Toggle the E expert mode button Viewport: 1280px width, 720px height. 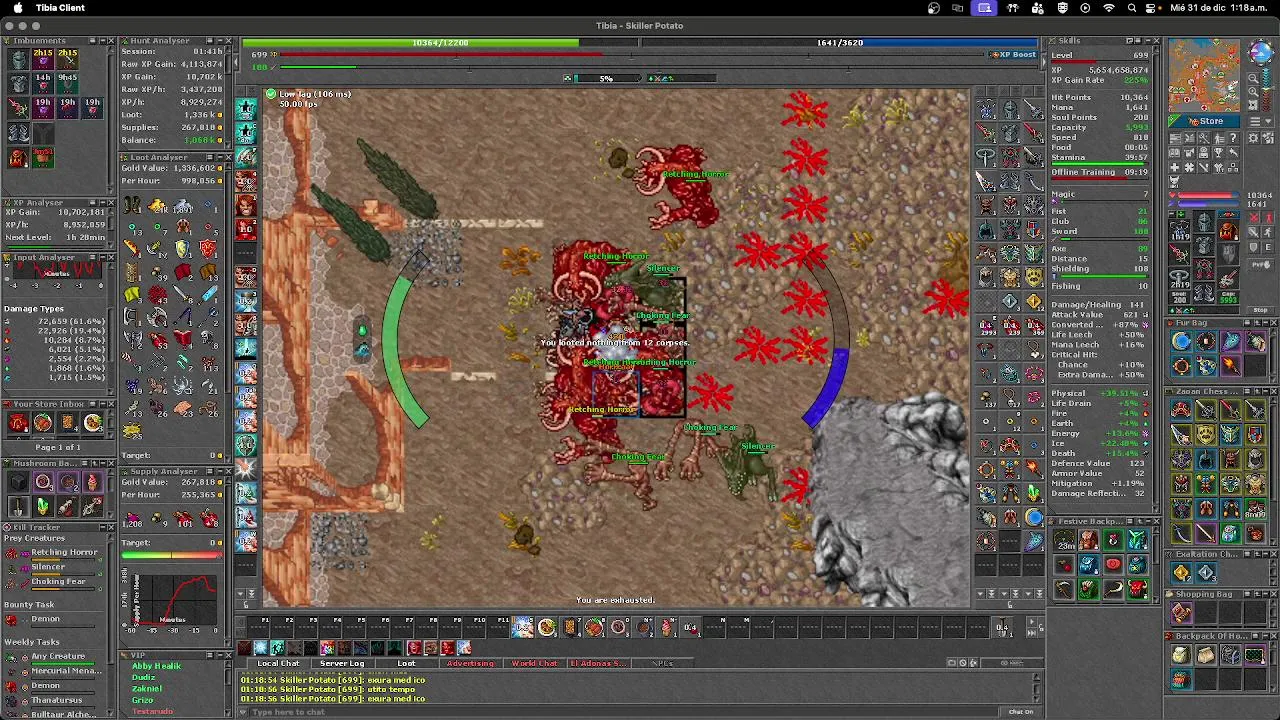point(1268,247)
